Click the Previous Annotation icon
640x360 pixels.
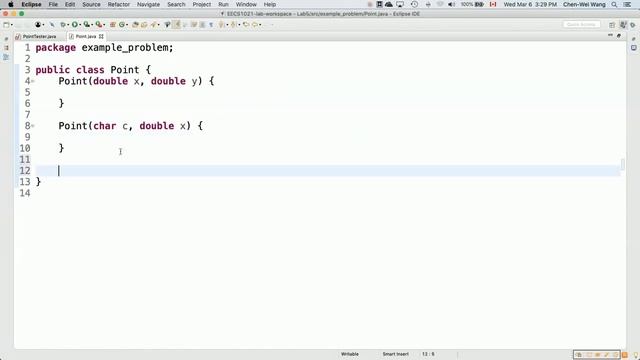click(x=233, y=24)
